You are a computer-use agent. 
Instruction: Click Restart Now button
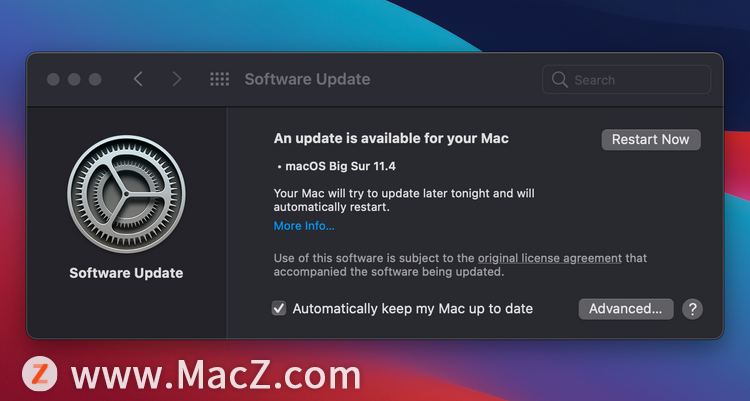651,140
